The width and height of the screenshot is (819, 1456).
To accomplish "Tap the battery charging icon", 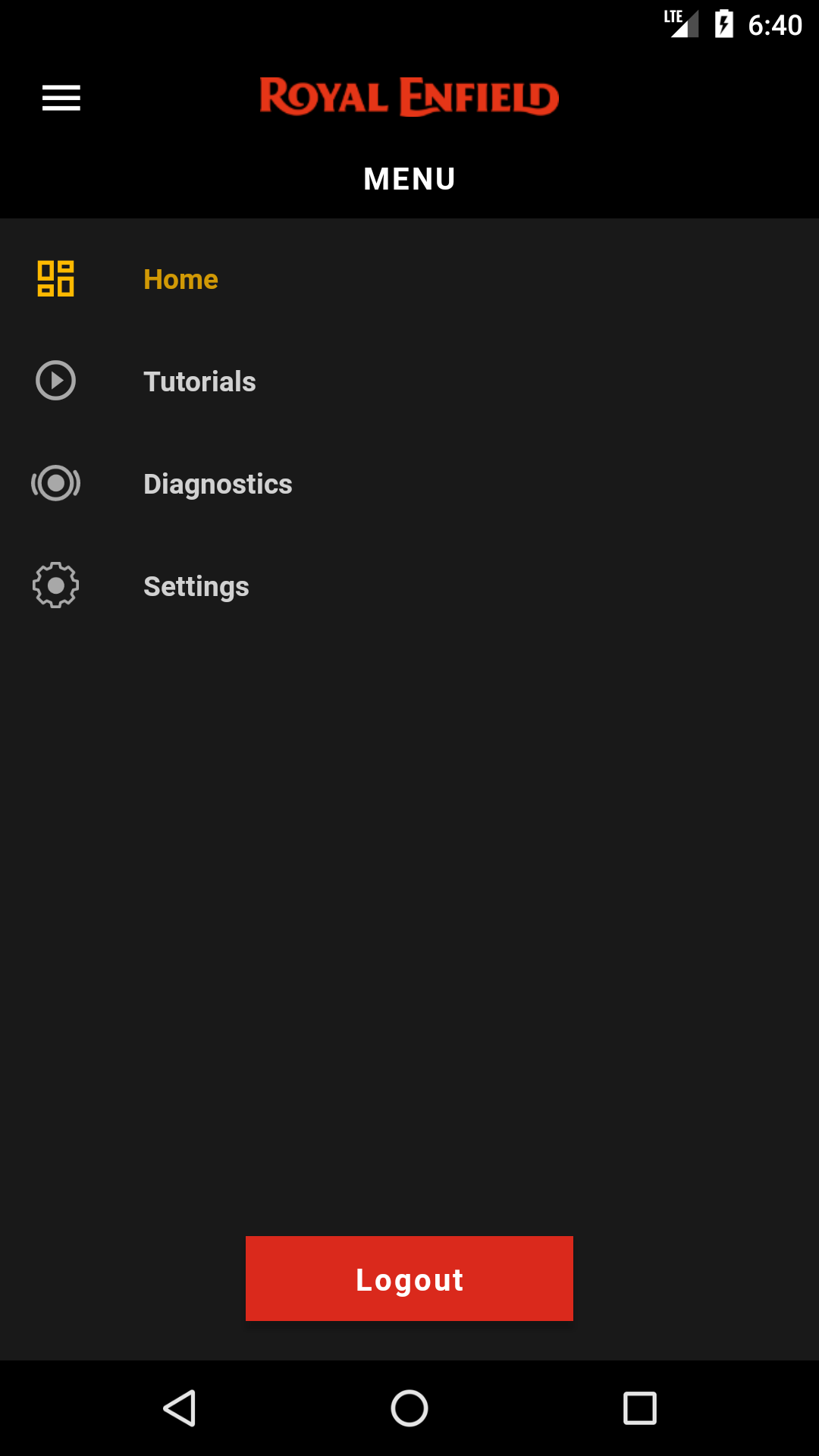I will (x=724, y=24).
